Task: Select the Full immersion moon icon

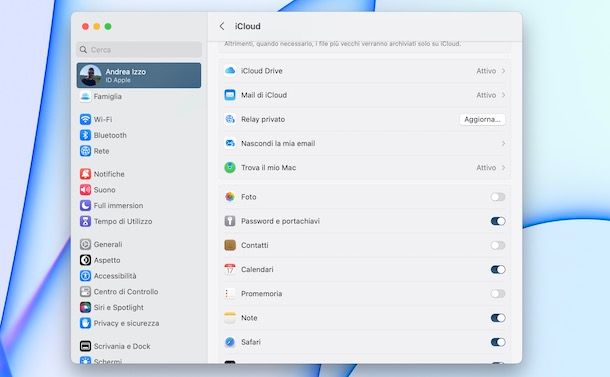Action: [x=85, y=205]
